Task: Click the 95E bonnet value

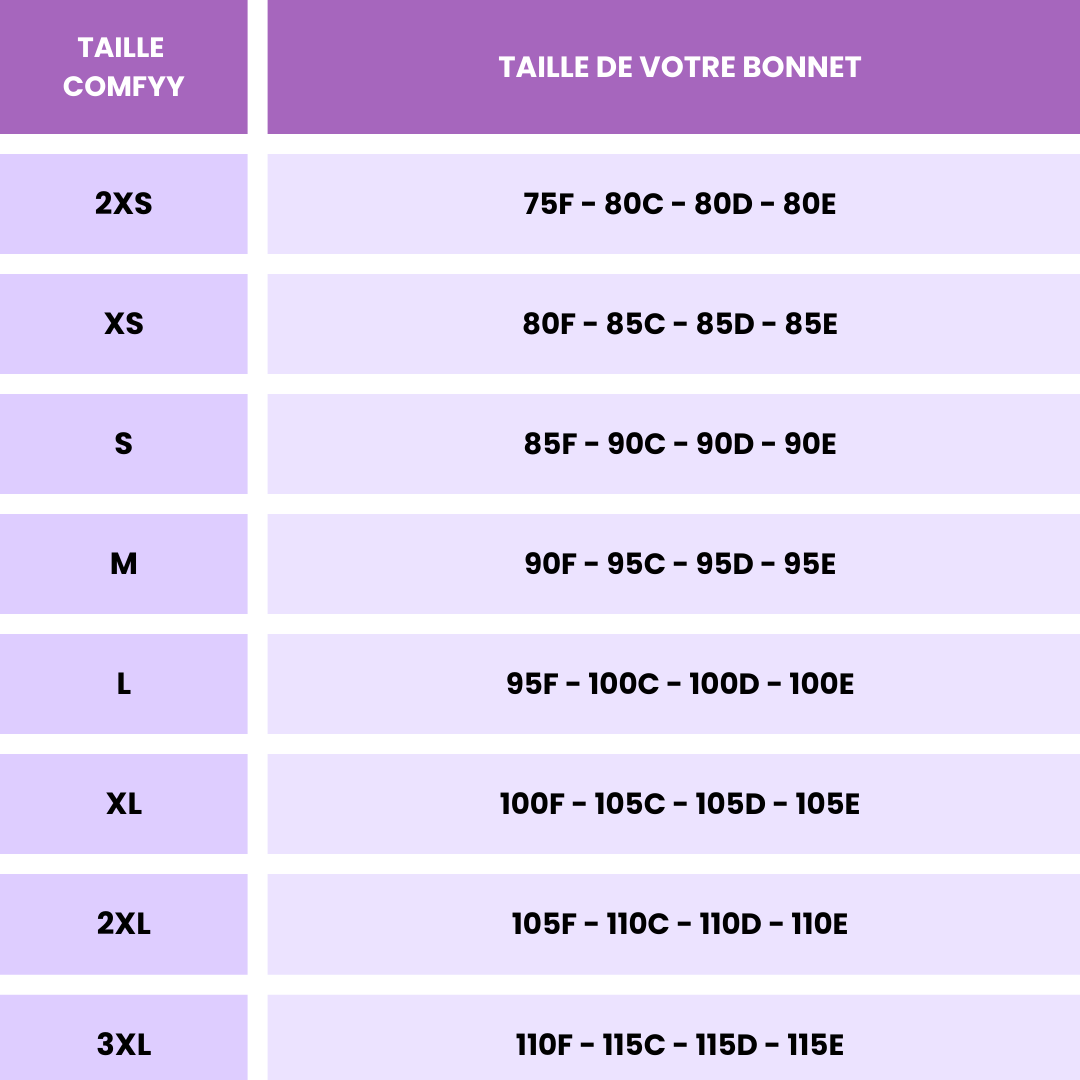Action: pyautogui.click(x=810, y=564)
